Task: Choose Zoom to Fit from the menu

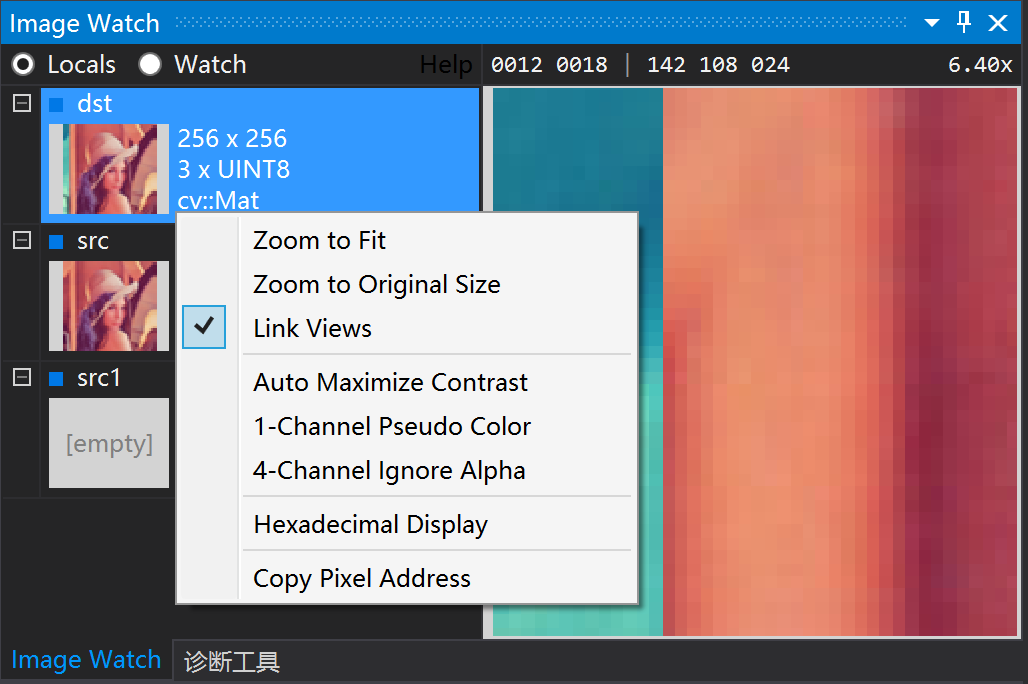Action: click(319, 240)
